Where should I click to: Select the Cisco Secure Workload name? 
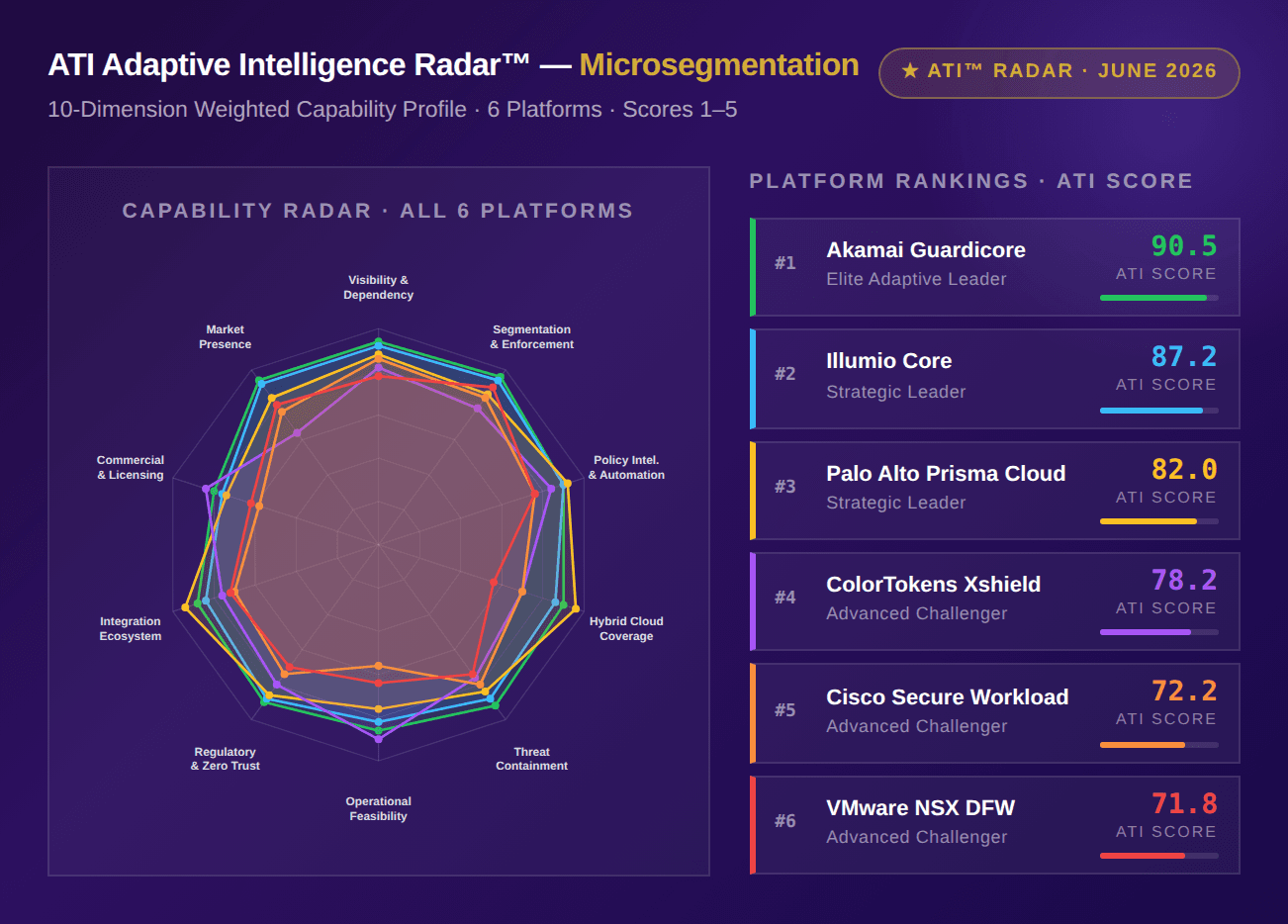(x=947, y=697)
